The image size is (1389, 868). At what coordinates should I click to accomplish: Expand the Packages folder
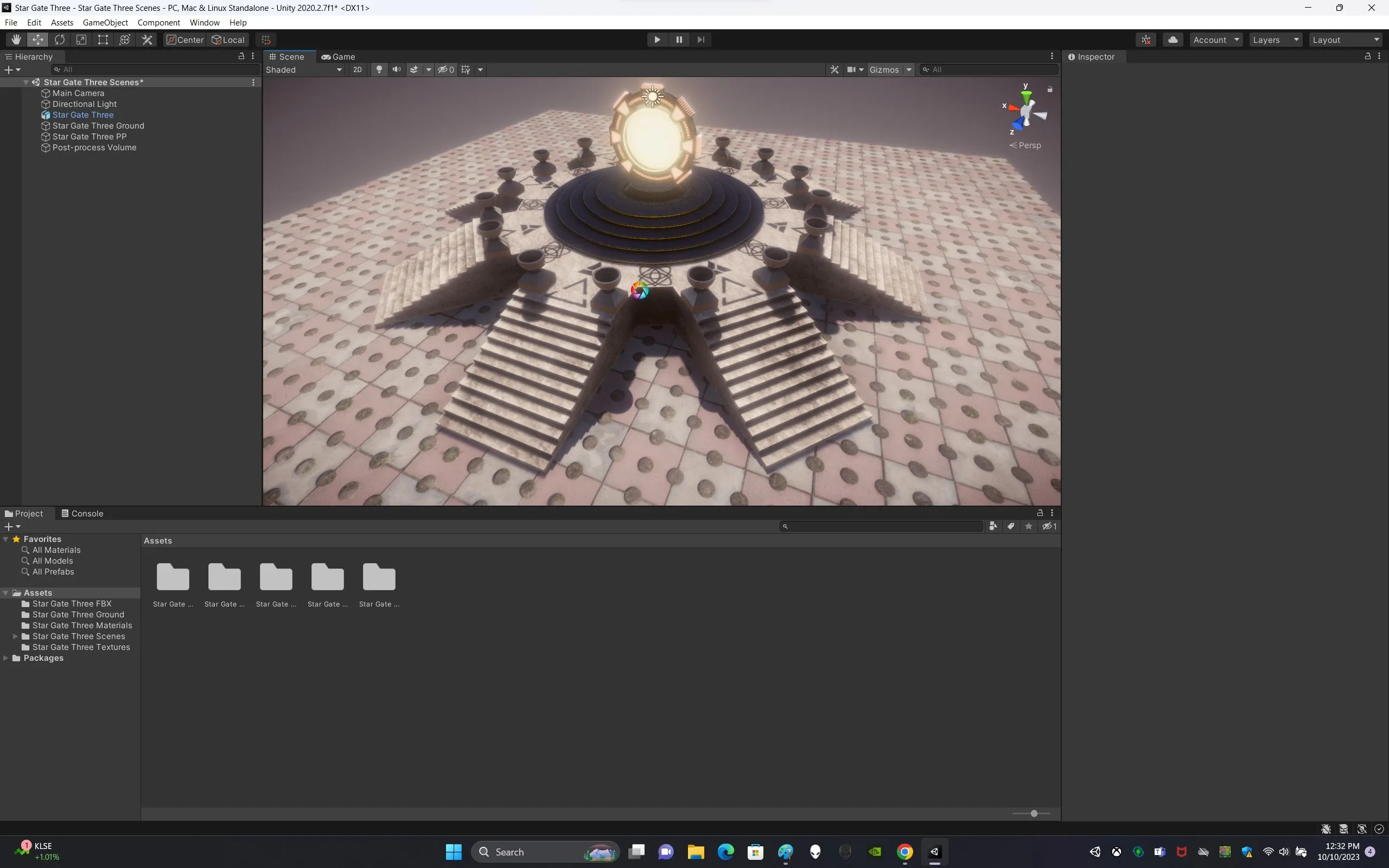point(6,658)
